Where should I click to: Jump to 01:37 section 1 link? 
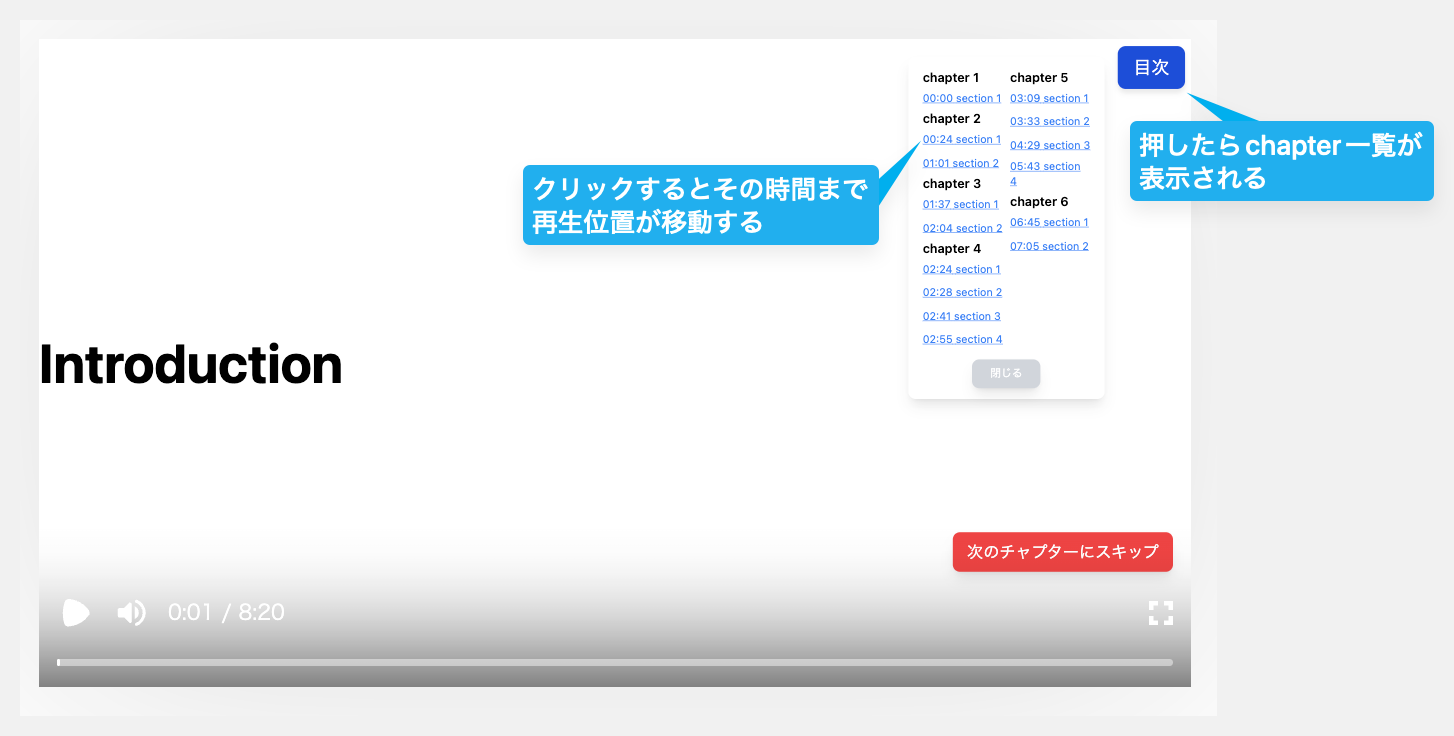click(x=961, y=204)
